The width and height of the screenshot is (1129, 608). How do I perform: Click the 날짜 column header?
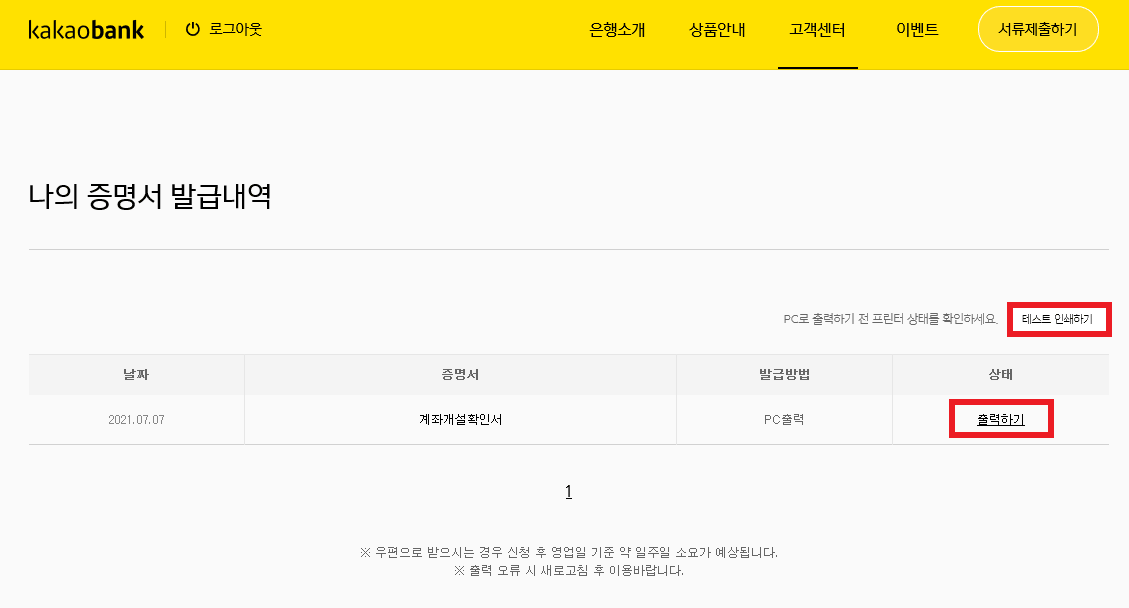[x=136, y=375]
